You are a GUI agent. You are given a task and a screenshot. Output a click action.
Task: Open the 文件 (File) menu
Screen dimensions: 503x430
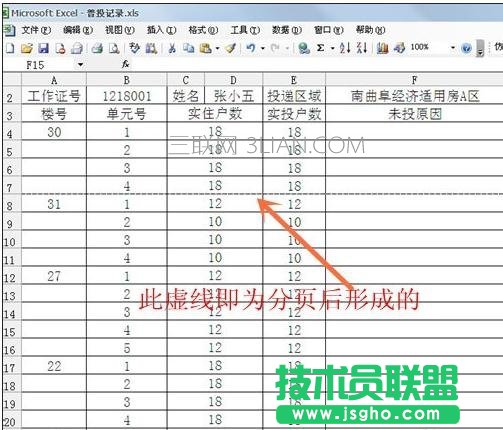36,30
